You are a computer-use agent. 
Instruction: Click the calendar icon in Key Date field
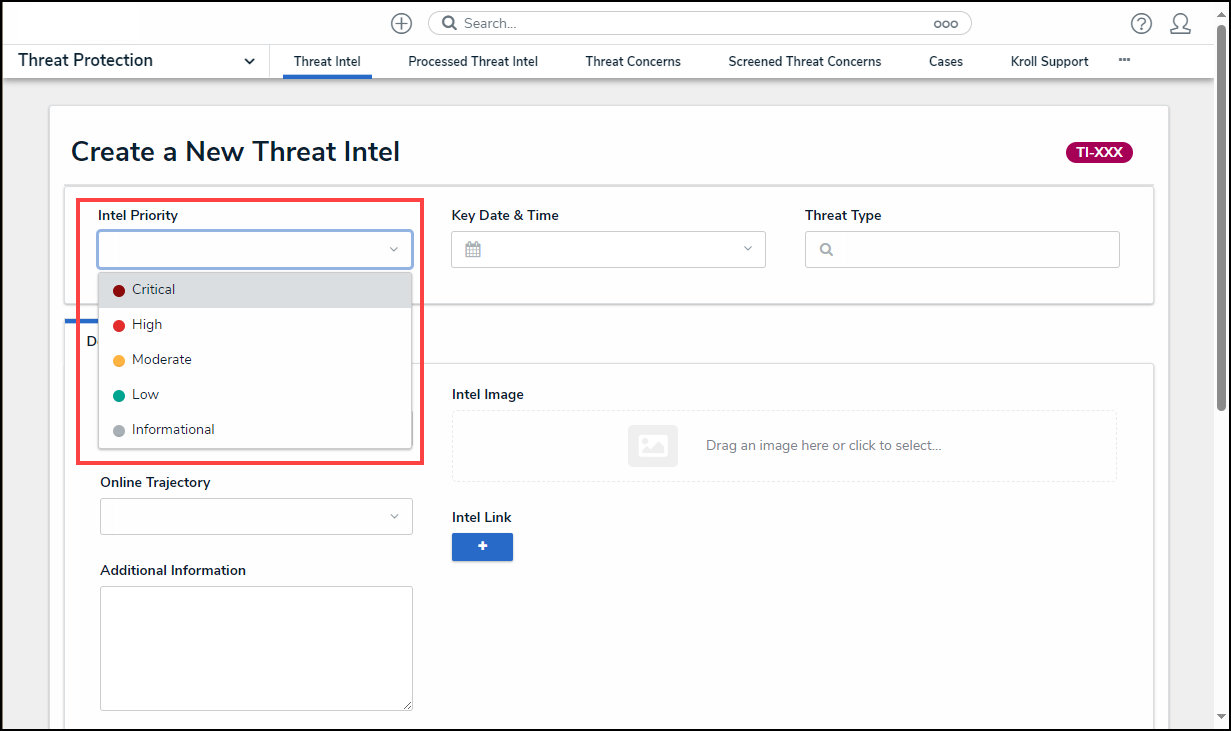coord(473,249)
